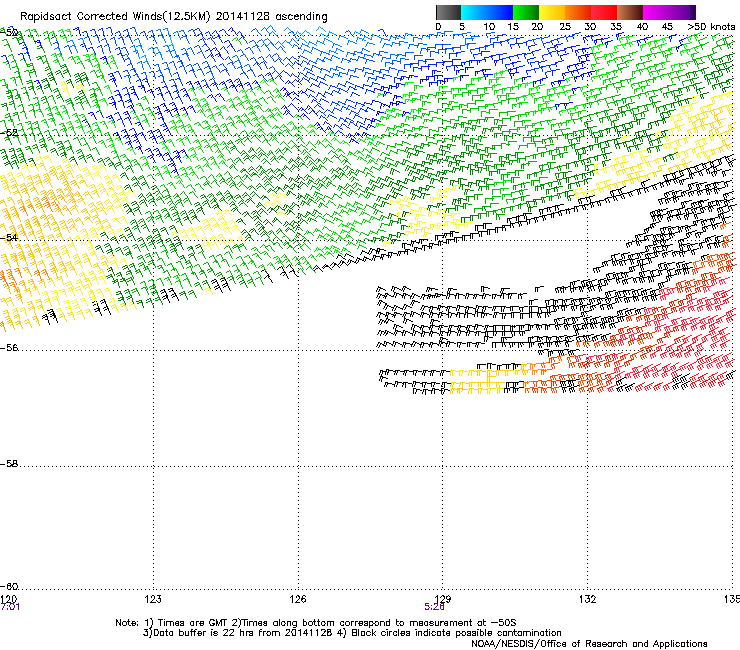
Task: Click the green 15-20 knots legend swatch
Action: [526, 12]
